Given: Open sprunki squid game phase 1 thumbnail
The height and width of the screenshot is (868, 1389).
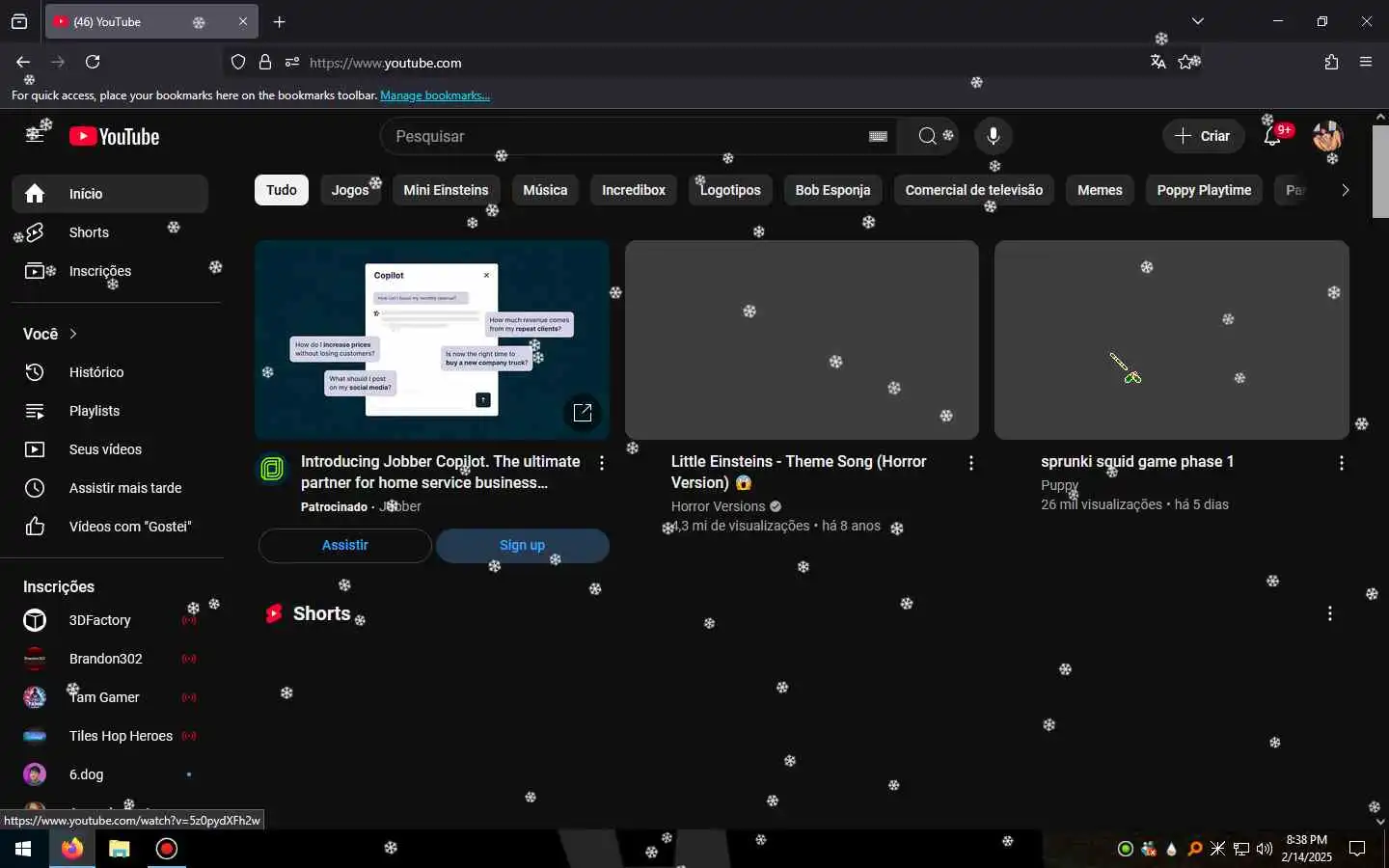Looking at the screenshot, I should point(1171,339).
